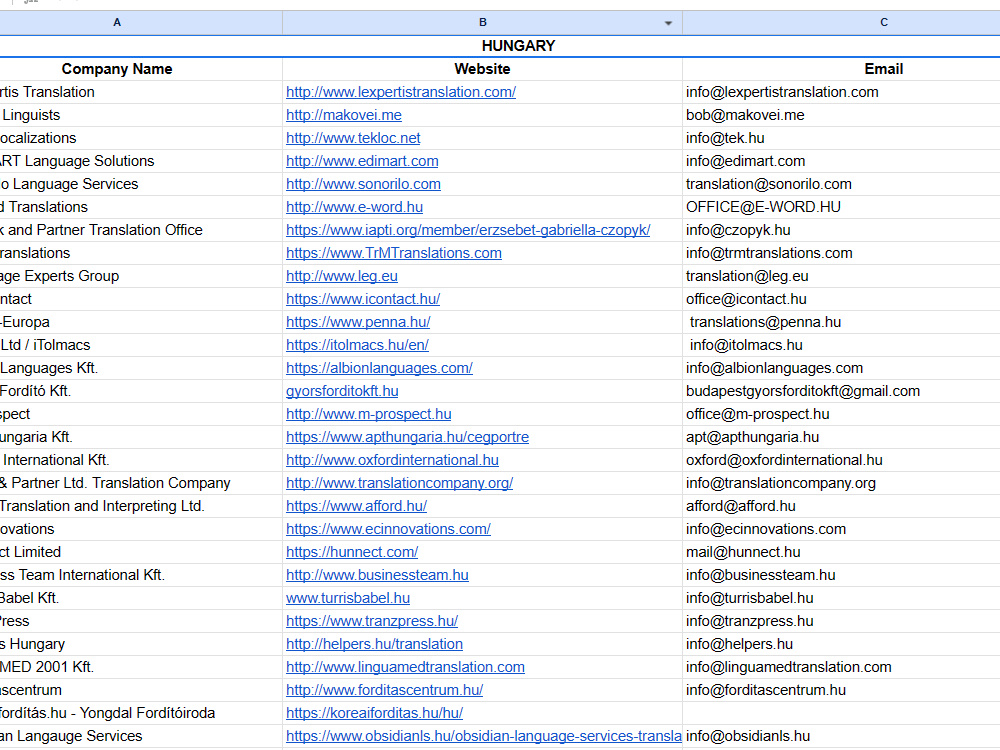Select 'Translation and Interpreting Ltd.' company cell
This screenshot has width=1000, height=750.
click(141, 506)
